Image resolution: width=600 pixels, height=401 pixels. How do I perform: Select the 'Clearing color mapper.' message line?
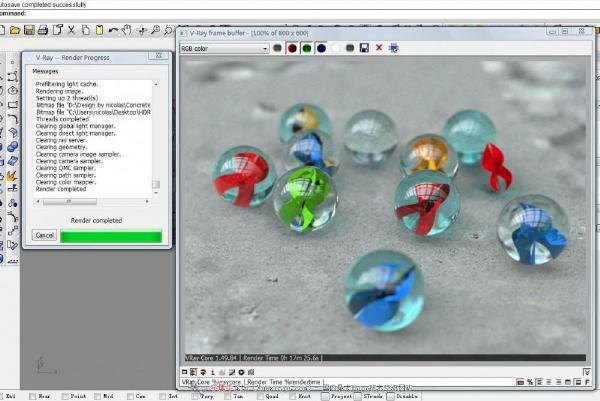(66, 182)
